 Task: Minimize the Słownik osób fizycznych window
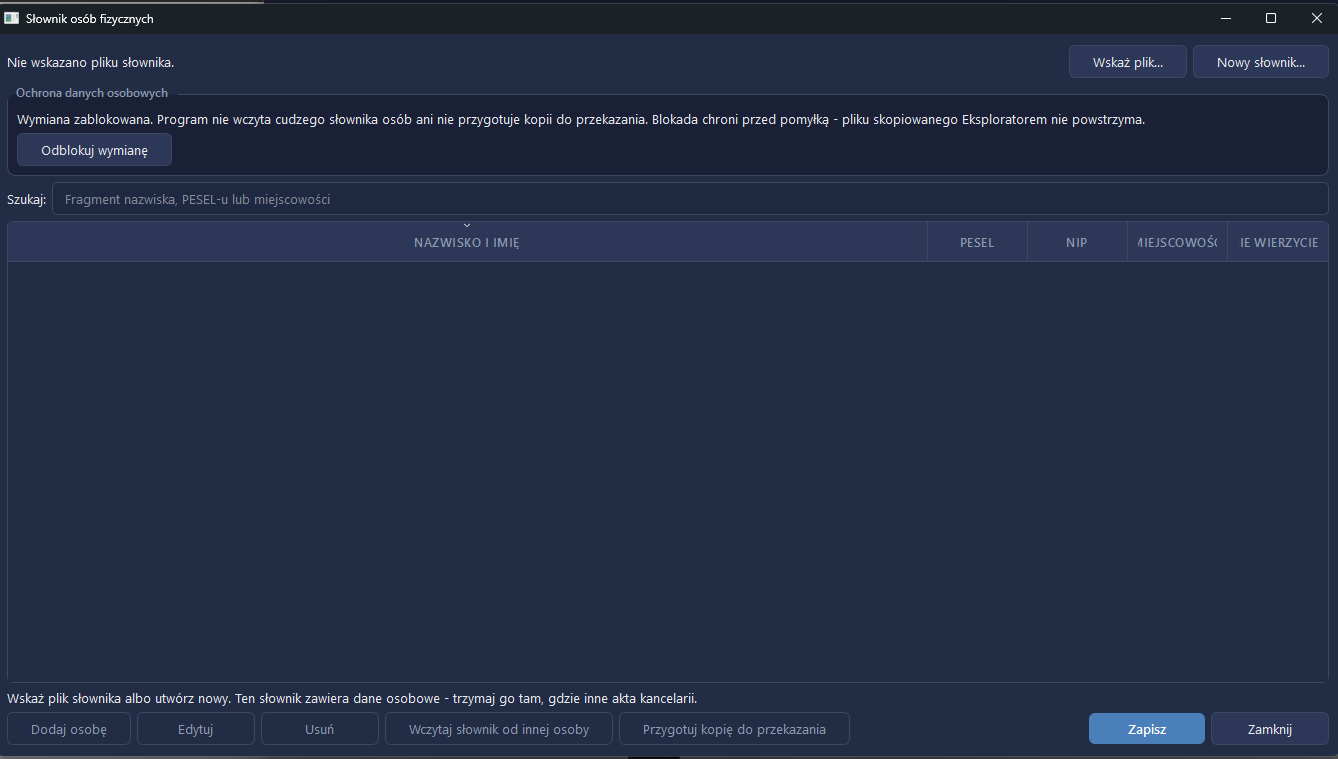pyautogui.click(x=1225, y=18)
